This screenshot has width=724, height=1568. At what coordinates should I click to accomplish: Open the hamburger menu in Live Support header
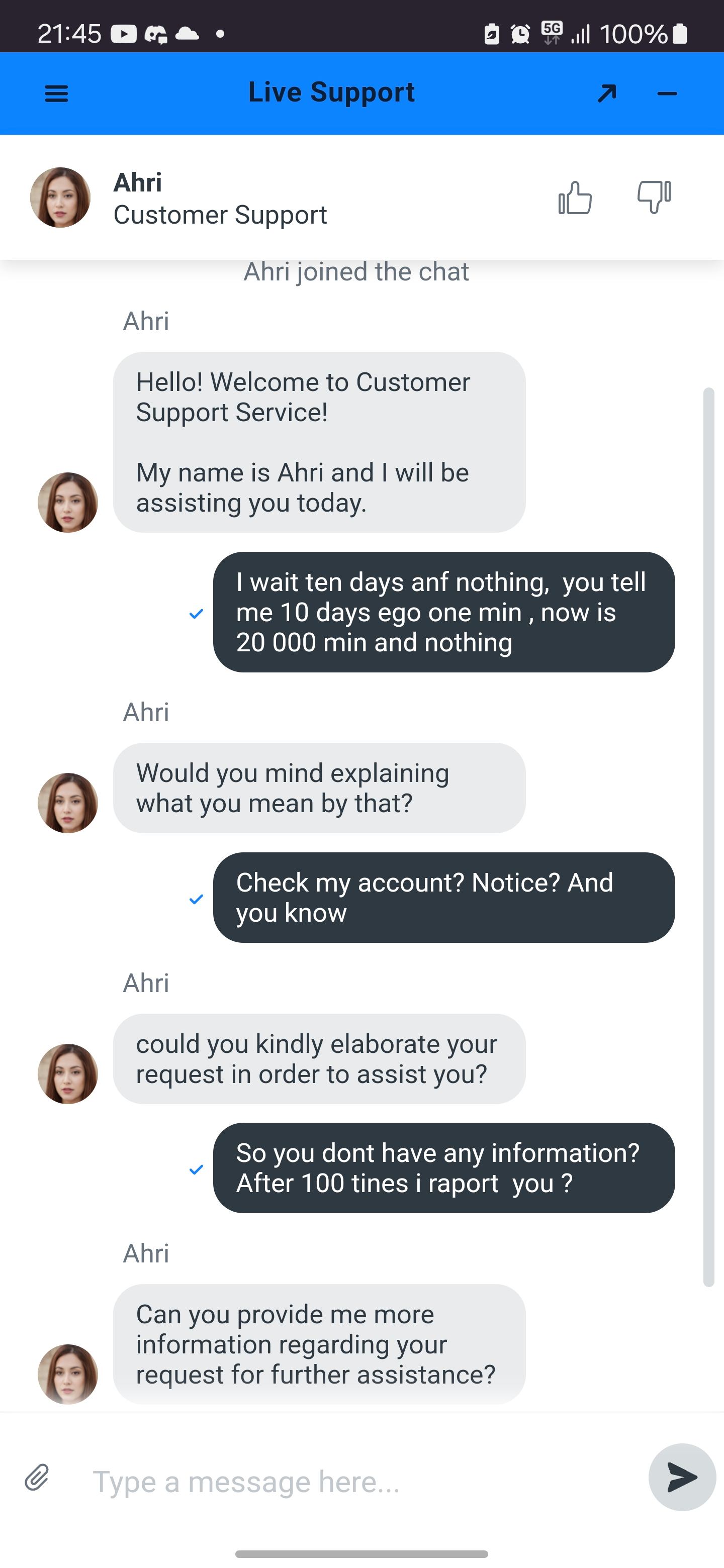click(x=57, y=94)
